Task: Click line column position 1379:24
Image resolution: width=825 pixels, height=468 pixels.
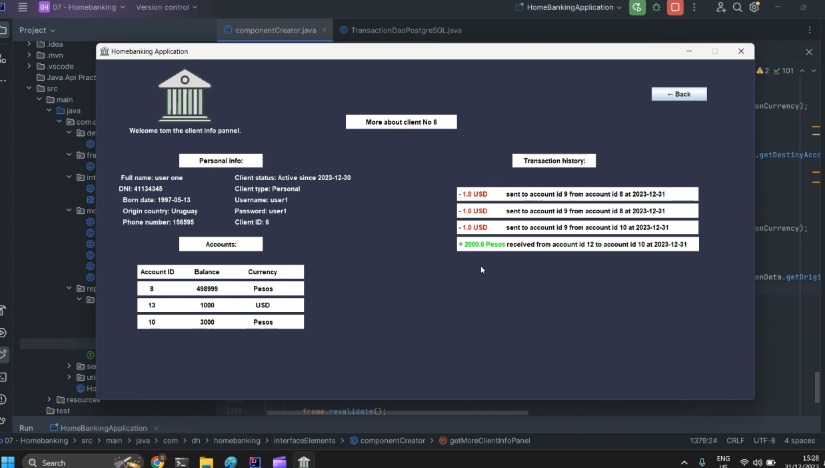Action: (x=703, y=441)
